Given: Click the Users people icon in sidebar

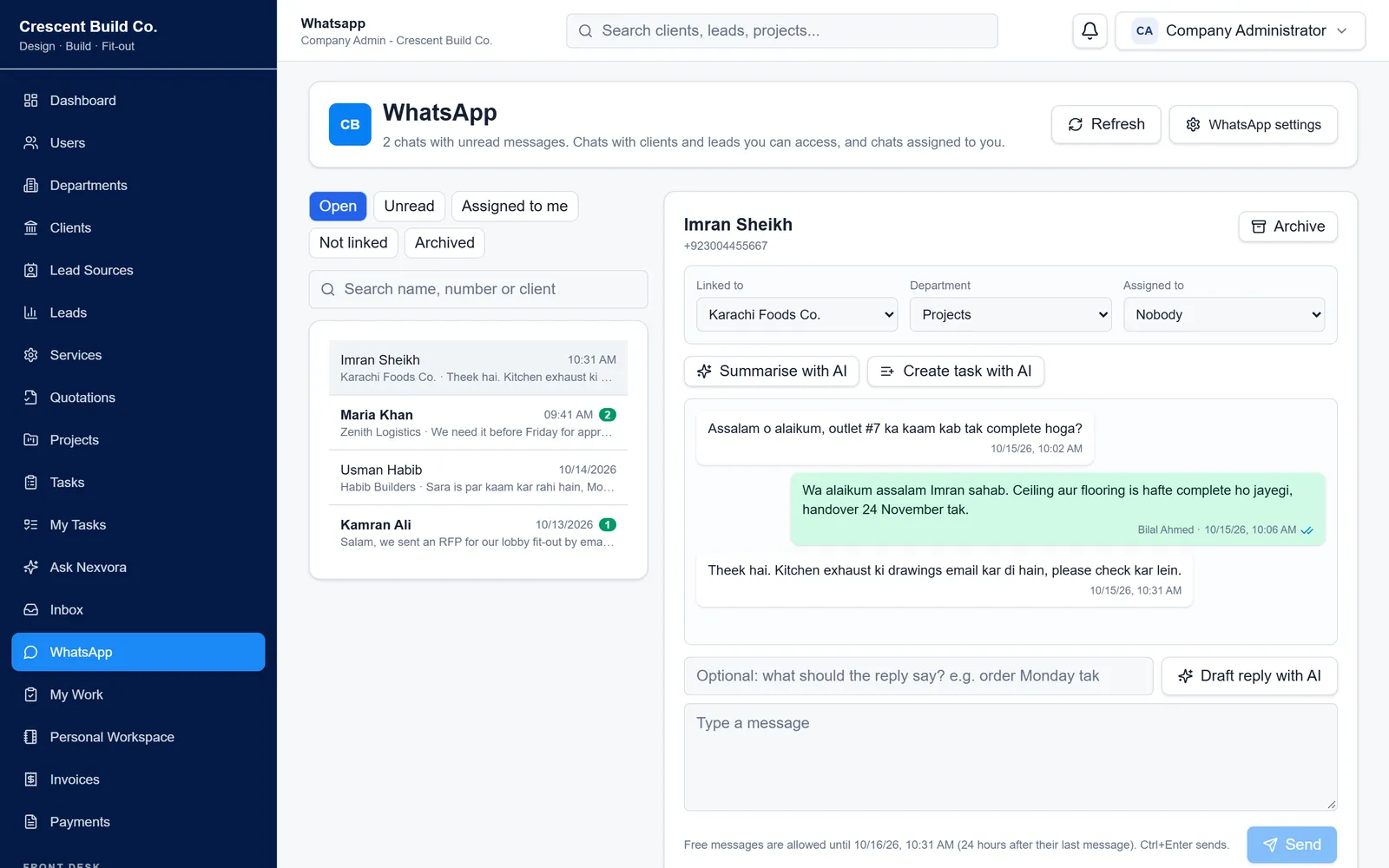Looking at the screenshot, I should 31,143.
